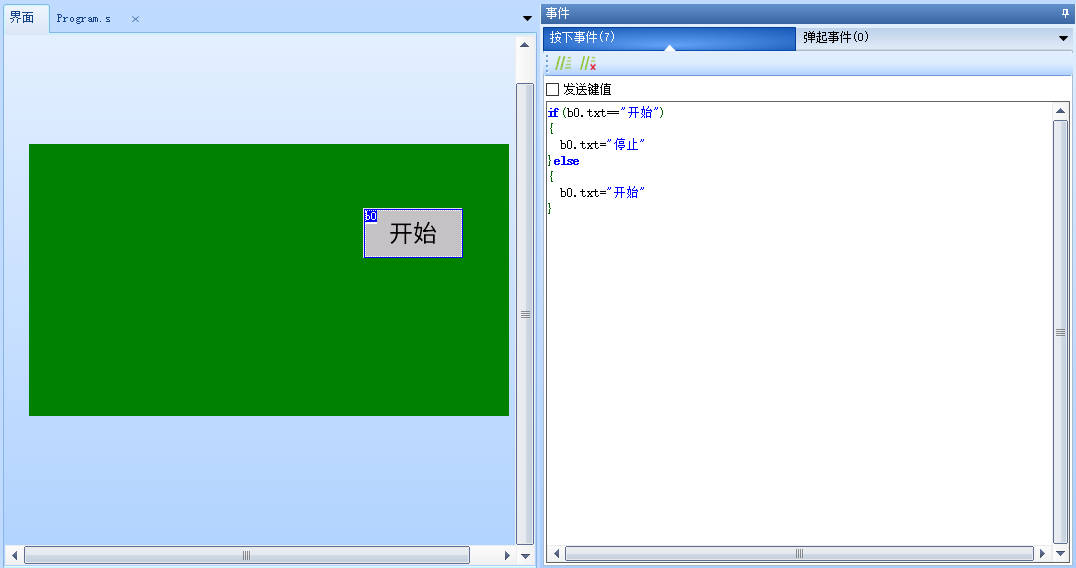Click design canvas horizontal scroll left arrow
Screen dimensions: 1076x568
pos(14,555)
